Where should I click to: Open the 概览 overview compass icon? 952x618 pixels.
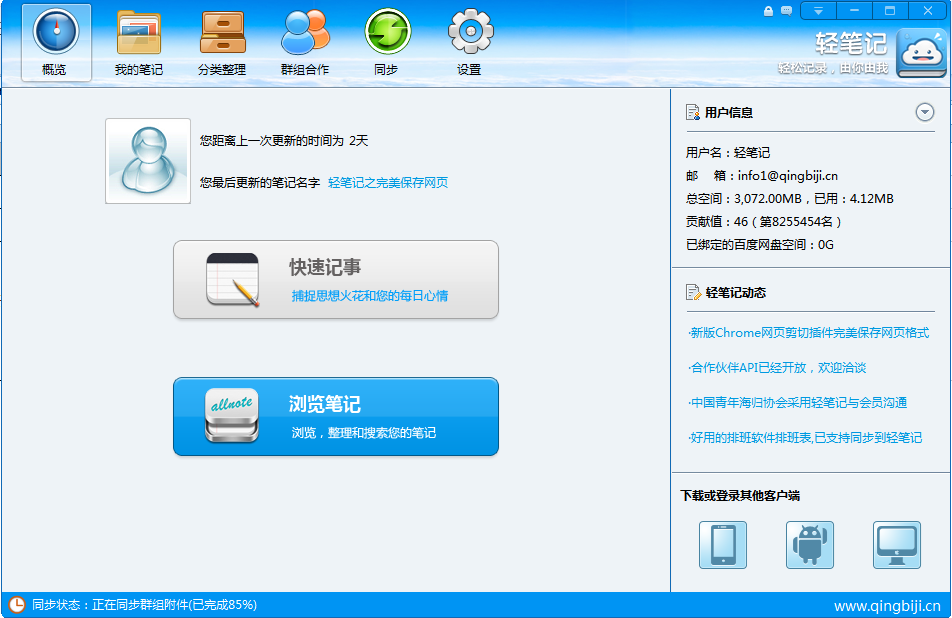pyautogui.click(x=56, y=32)
